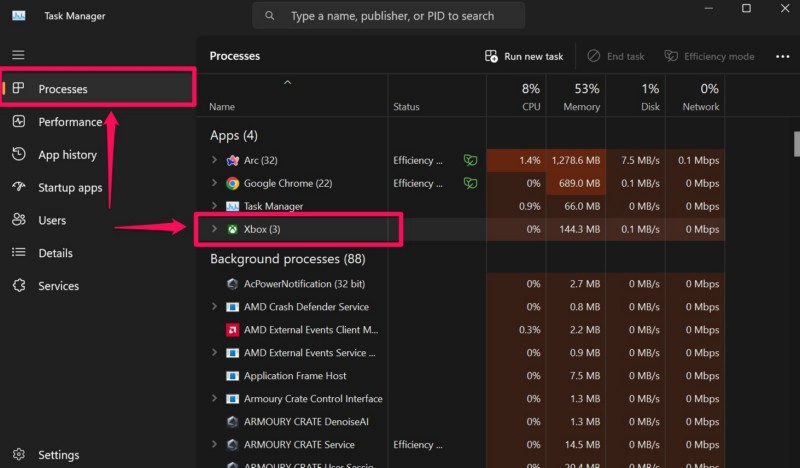Viewport: 800px width, 468px height.
Task: Expand AMD Crash Defender Service entry
Action: pos(214,307)
